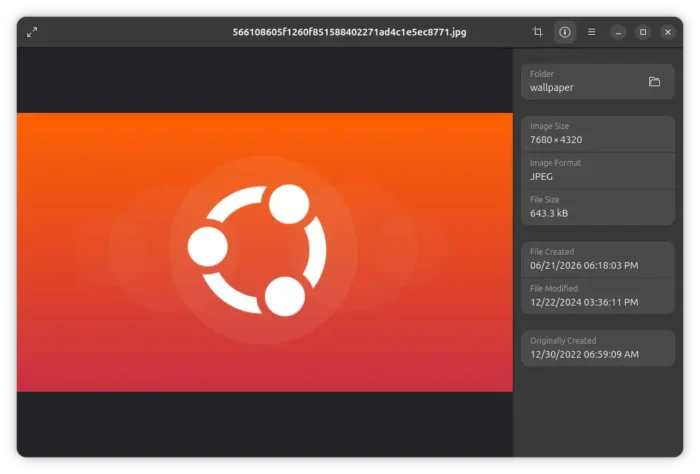Enter fullscreen with the expand arrows icon
Screen dimensions: 700x474
click(x=32, y=32)
